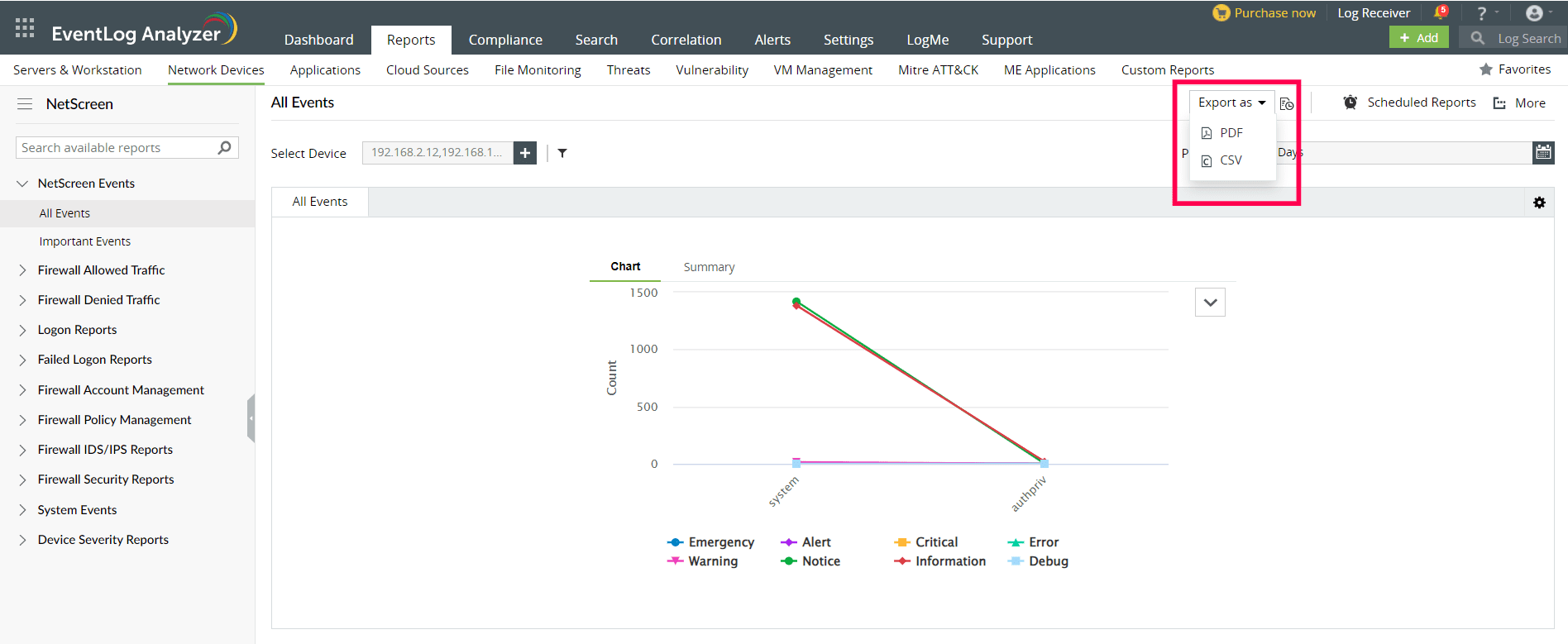
Task: Expand Firewall Denied Traffic reports
Action: coord(22,300)
